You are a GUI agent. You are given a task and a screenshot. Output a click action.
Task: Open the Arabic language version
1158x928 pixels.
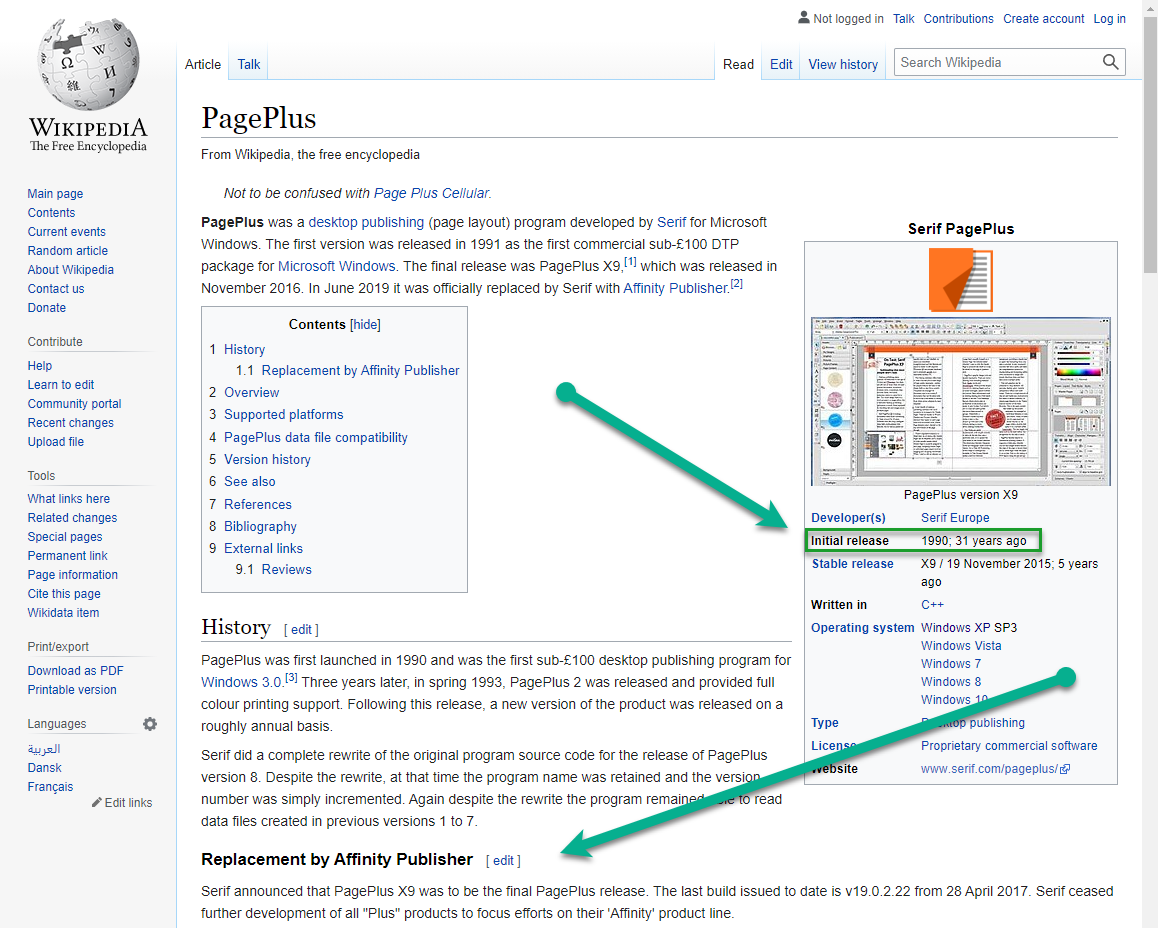tap(44, 749)
